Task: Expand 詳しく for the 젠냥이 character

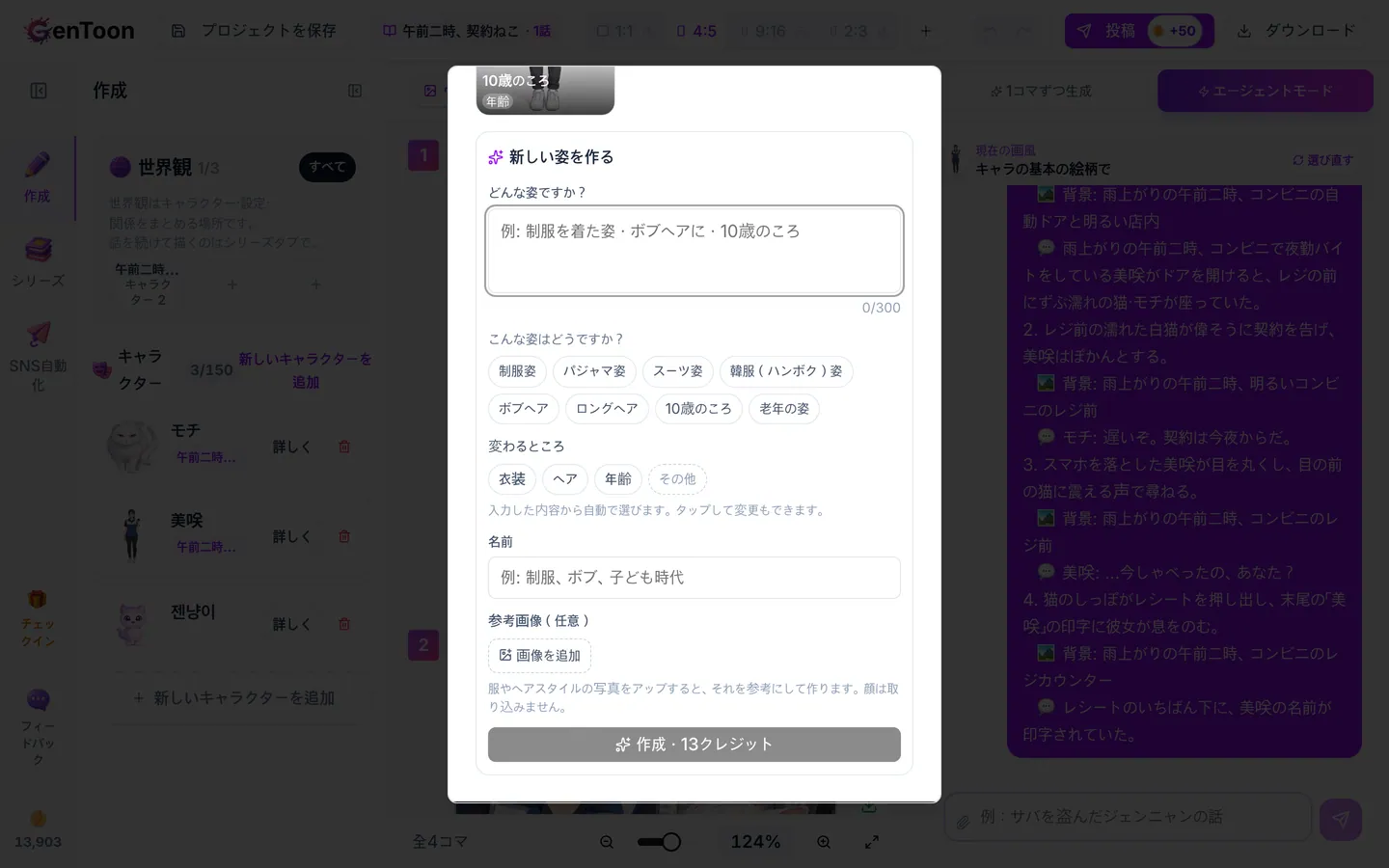Action: point(291,624)
